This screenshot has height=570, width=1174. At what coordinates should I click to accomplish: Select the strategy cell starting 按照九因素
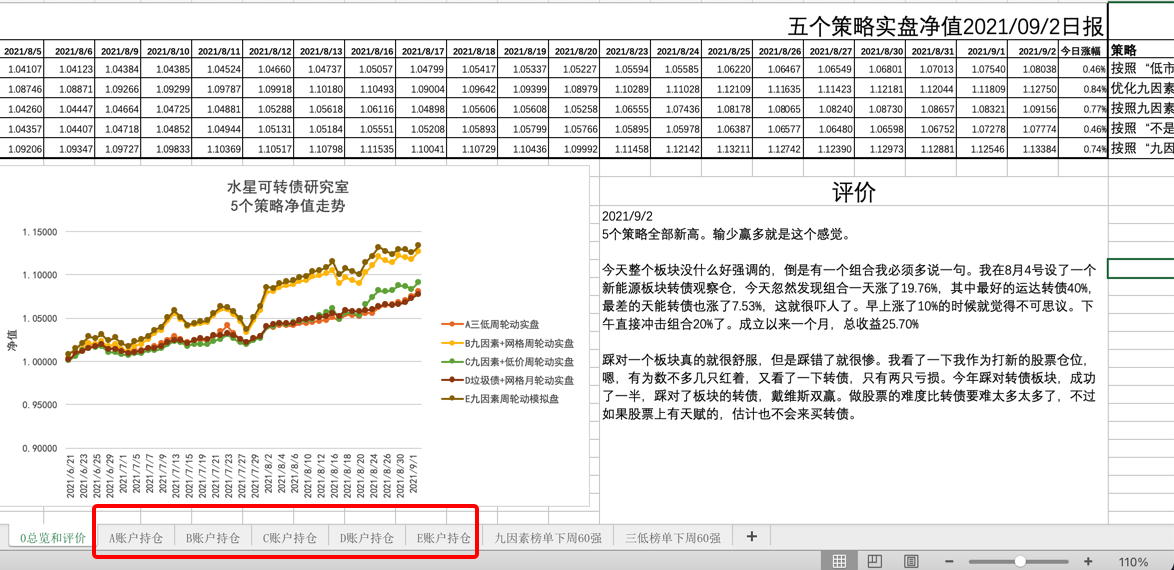coord(1141,109)
